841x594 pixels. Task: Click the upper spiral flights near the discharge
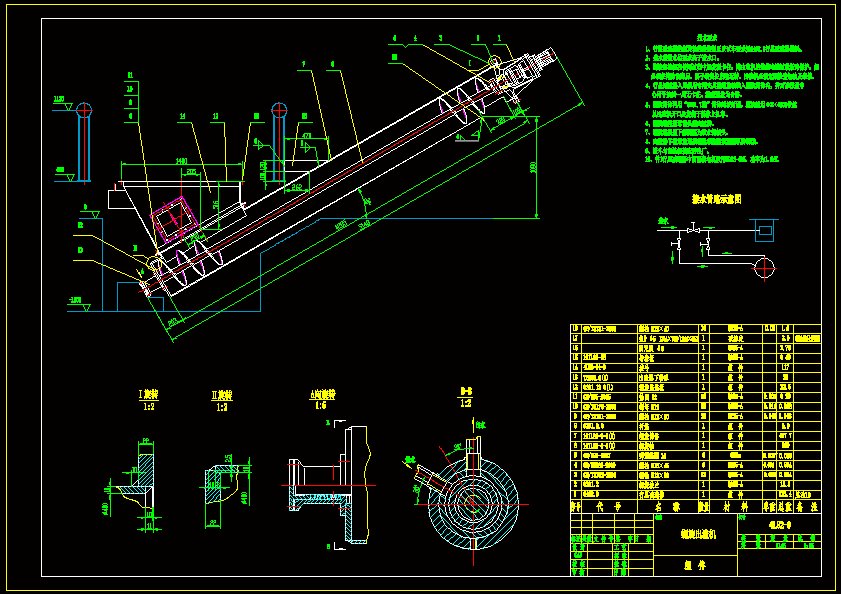464,100
